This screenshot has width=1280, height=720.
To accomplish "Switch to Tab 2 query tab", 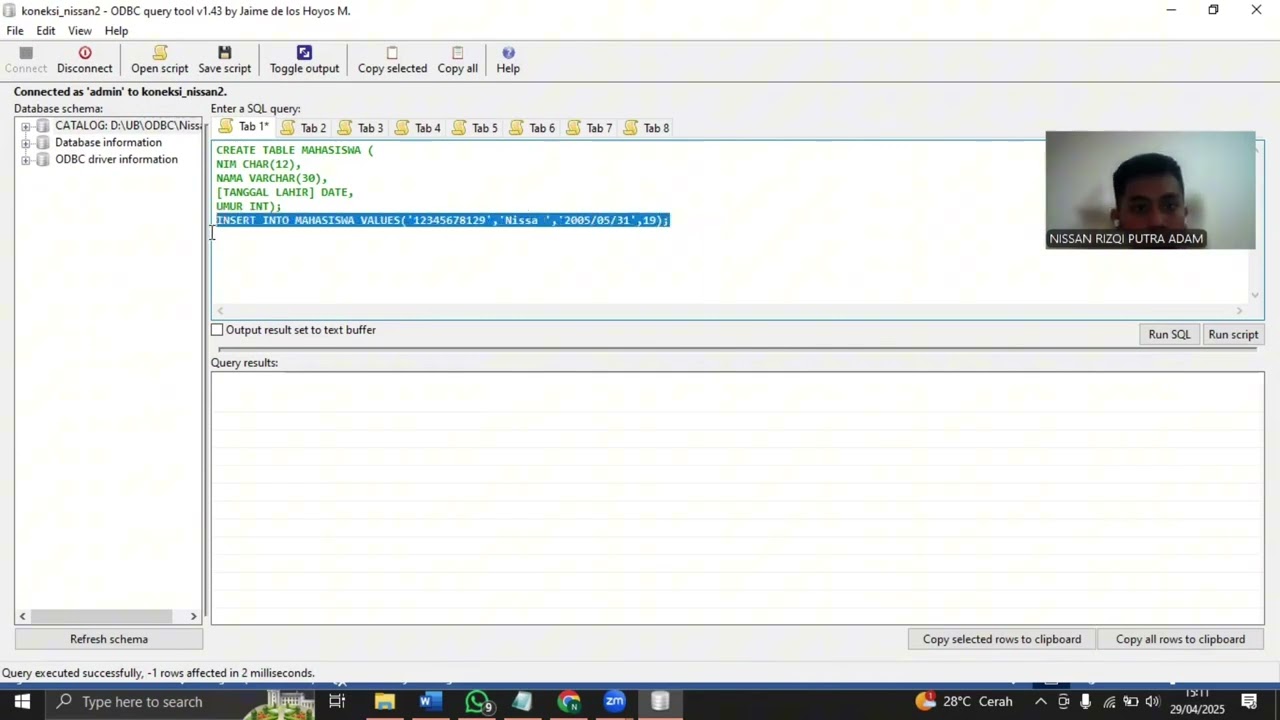I will pyautogui.click(x=304, y=128).
